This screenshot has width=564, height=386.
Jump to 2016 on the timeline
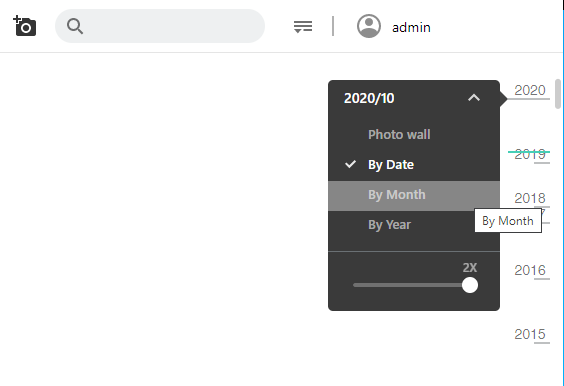click(x=530, y=270)
